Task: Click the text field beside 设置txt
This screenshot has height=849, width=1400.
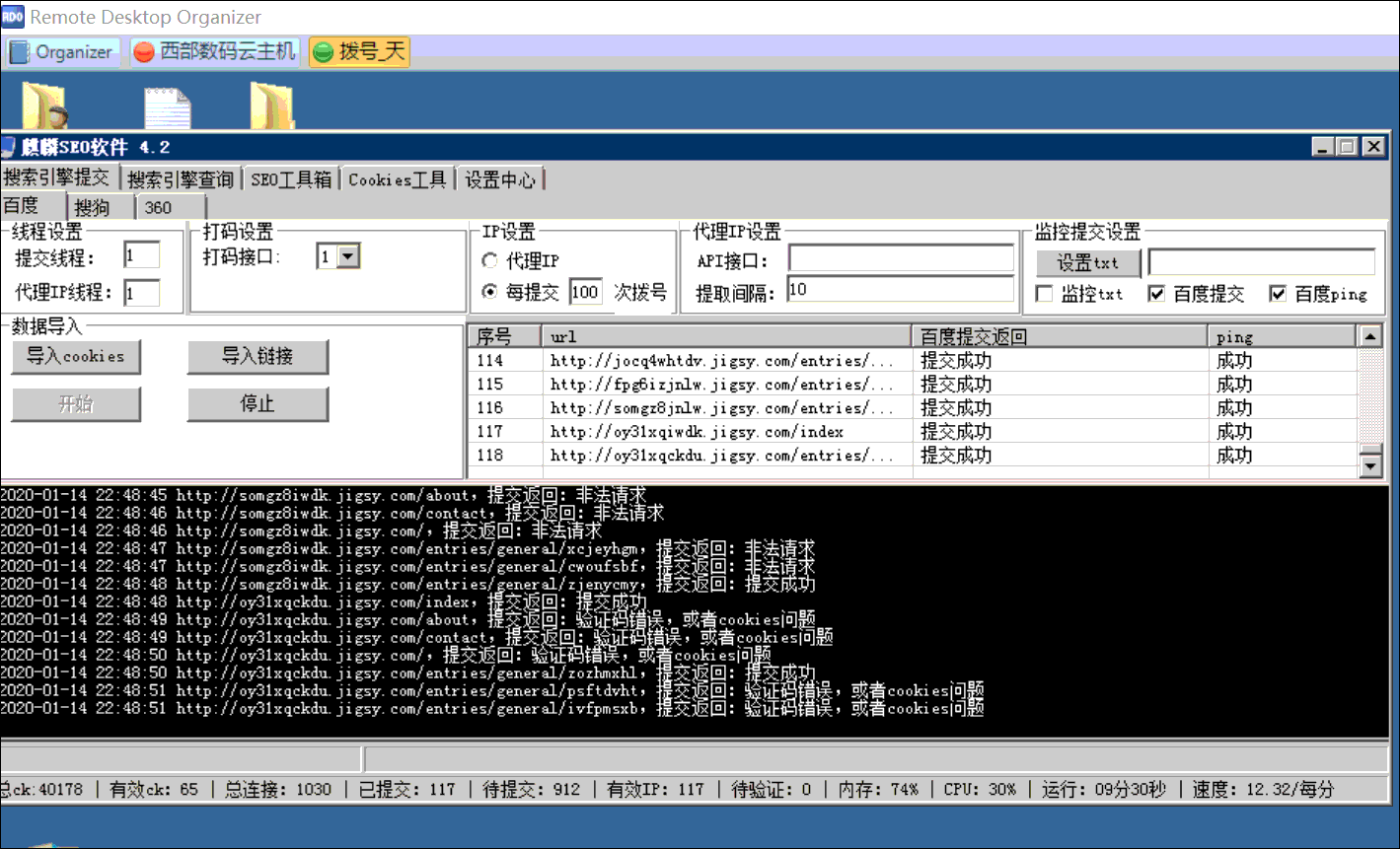Action: pos(1262,262)
